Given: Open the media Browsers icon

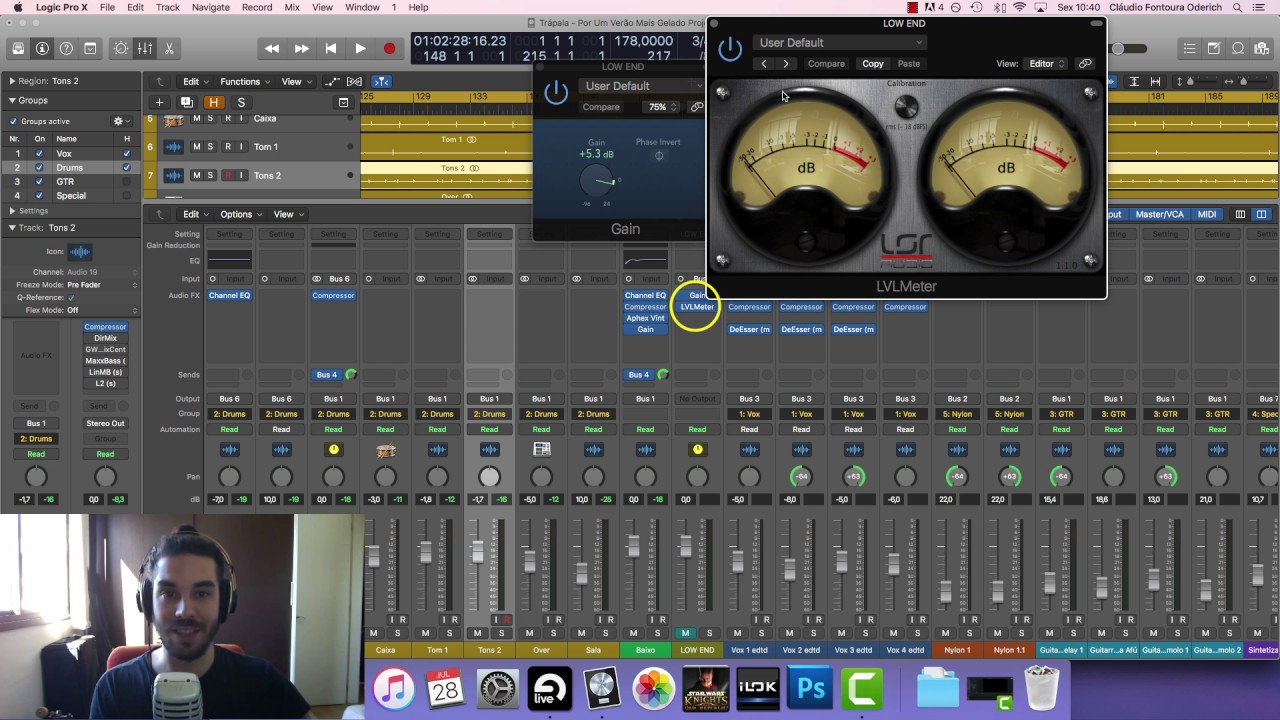Looking at the screenshot, I should click(1262, 48).
